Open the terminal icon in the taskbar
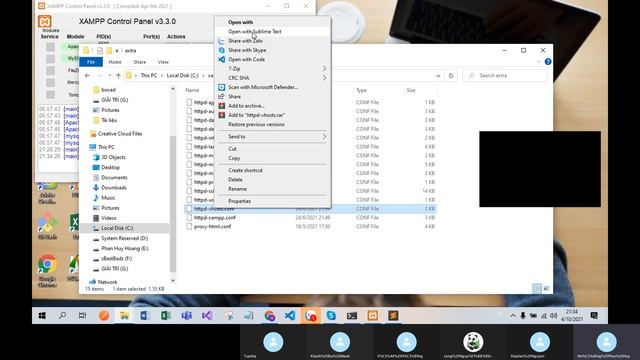Viewport: 640px width, 360px height. [352, 316]
